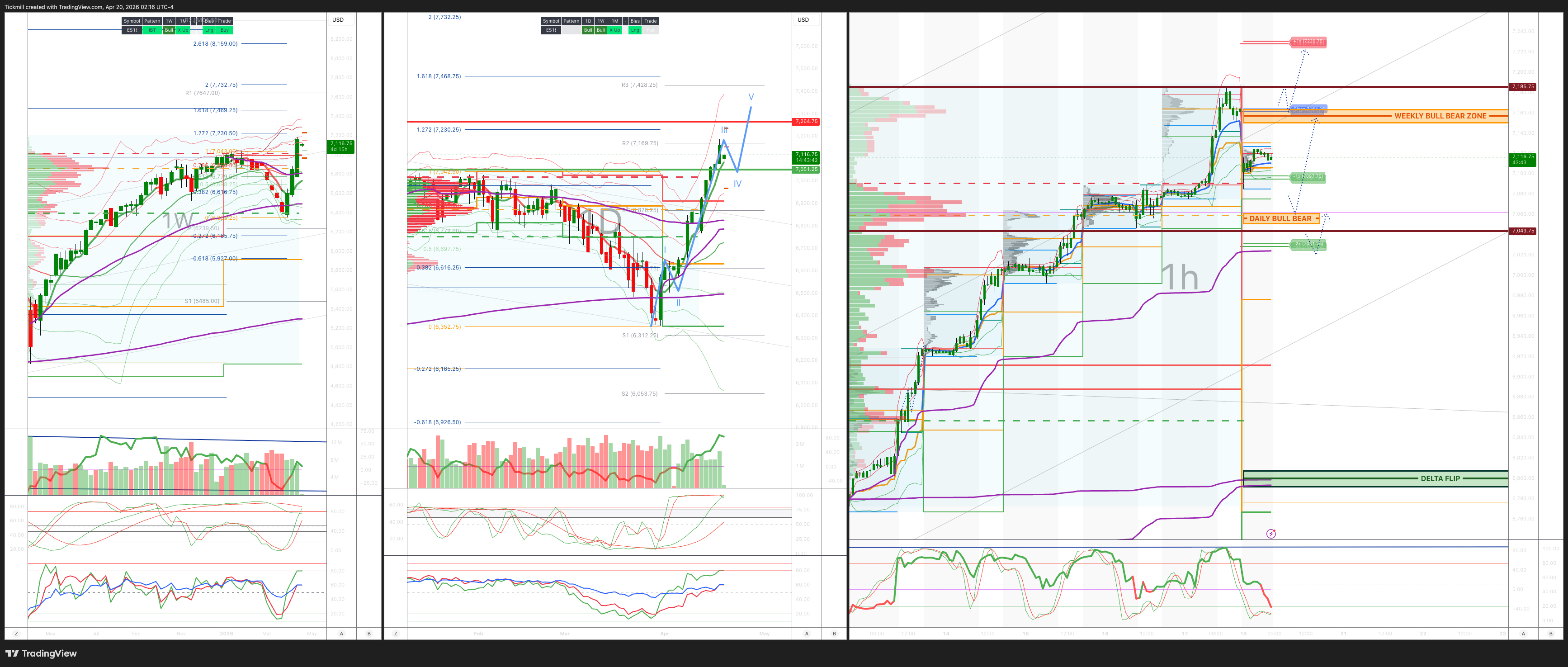Viewport: 1568px width, 667px height.
Task: Click the Z timezone button on weekly chart
Action: (16, 634)
